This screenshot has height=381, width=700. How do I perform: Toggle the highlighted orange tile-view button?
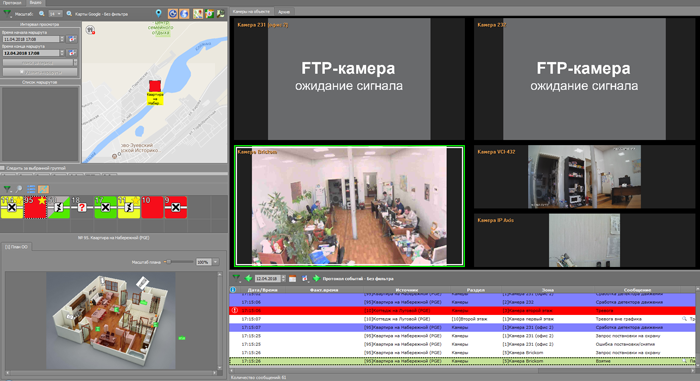pyautogui.click(x=43, y=189)
